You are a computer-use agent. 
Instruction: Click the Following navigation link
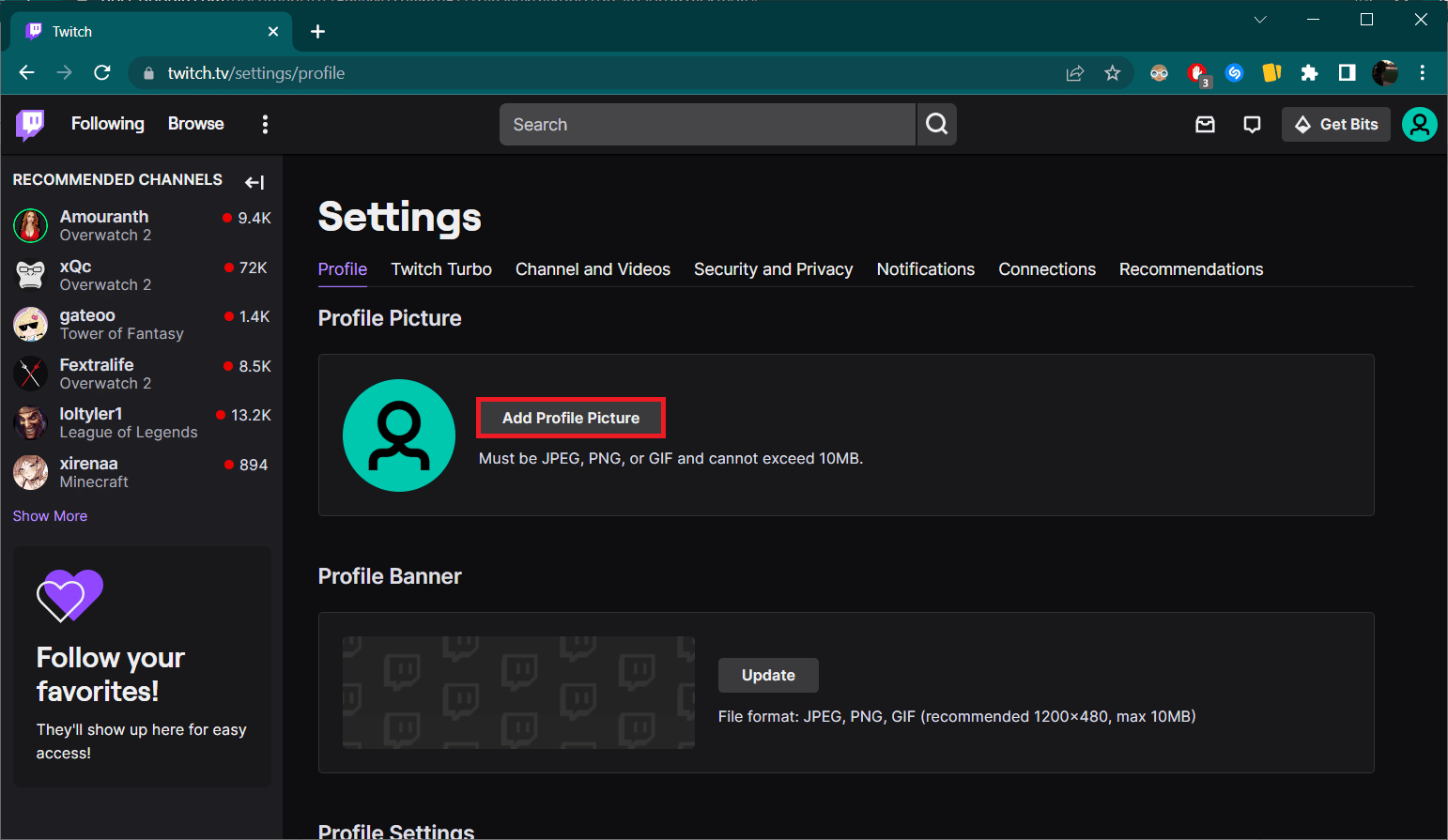pyautogui.click(x=108, y=124)
